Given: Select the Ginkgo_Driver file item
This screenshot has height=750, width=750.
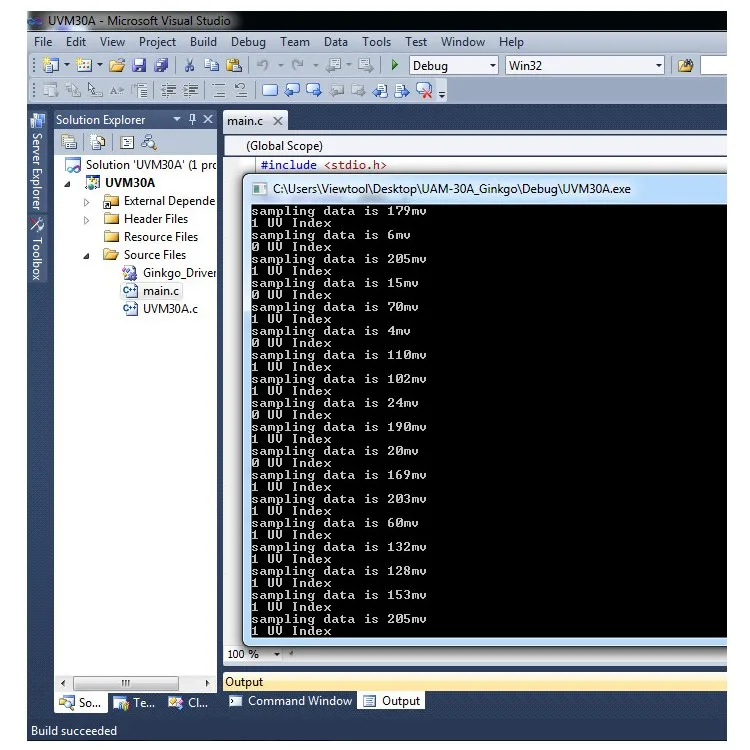Looking at the screenshot, I should (x=169, y=273).
